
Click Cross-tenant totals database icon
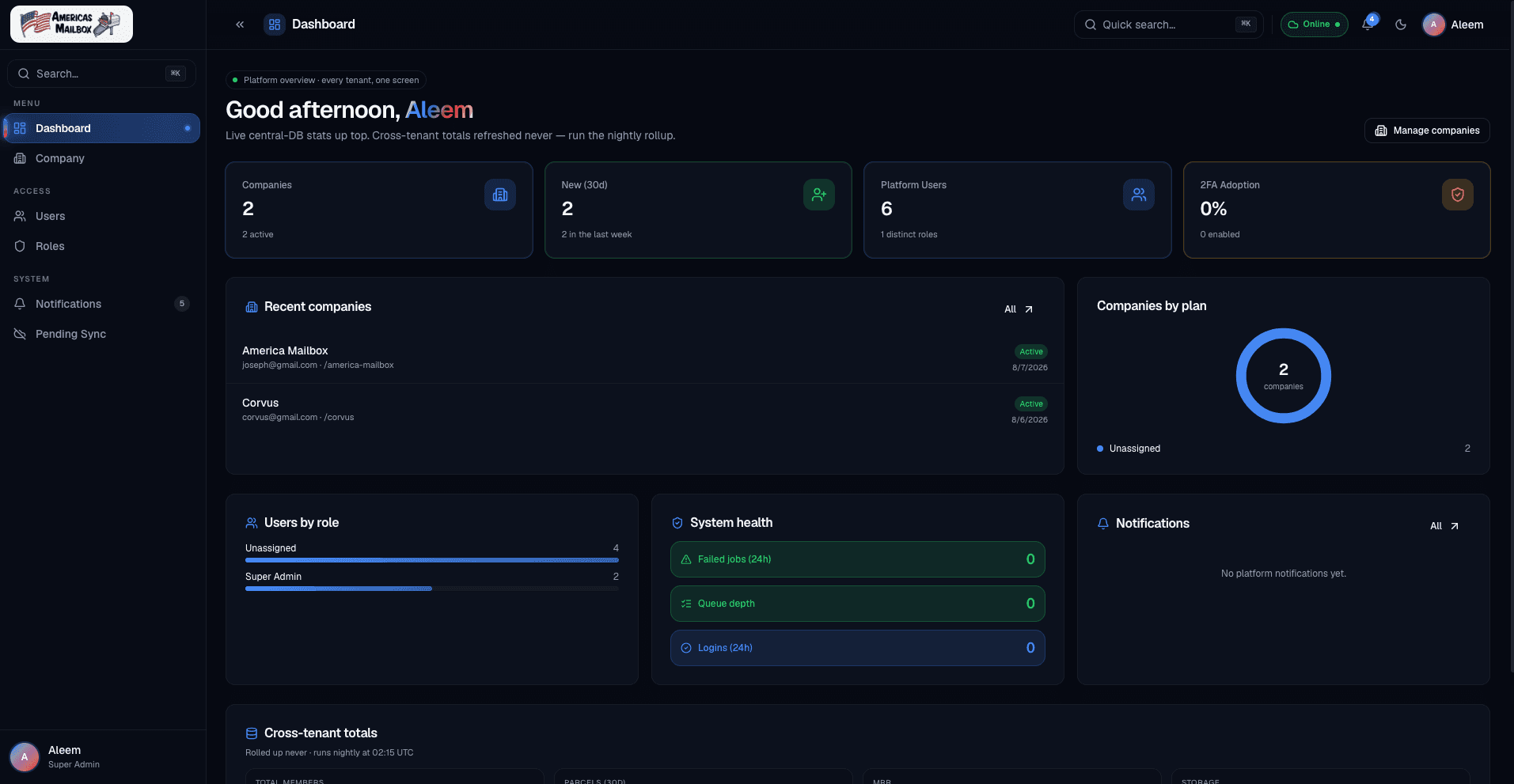click(252, 733)
